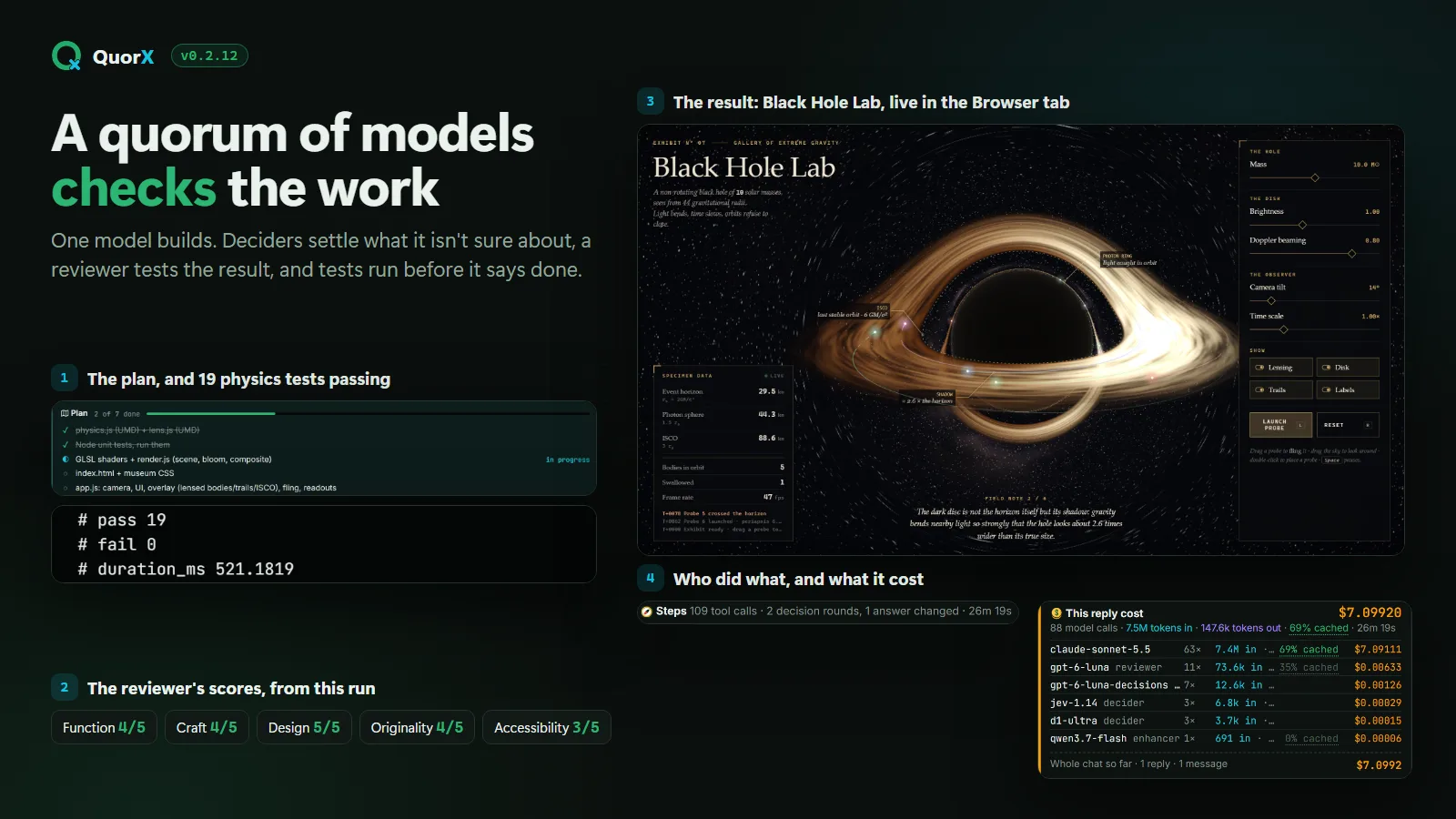Click the Frame rate readout
This screenshot has height=819, width=1456.
click(723, 497)
